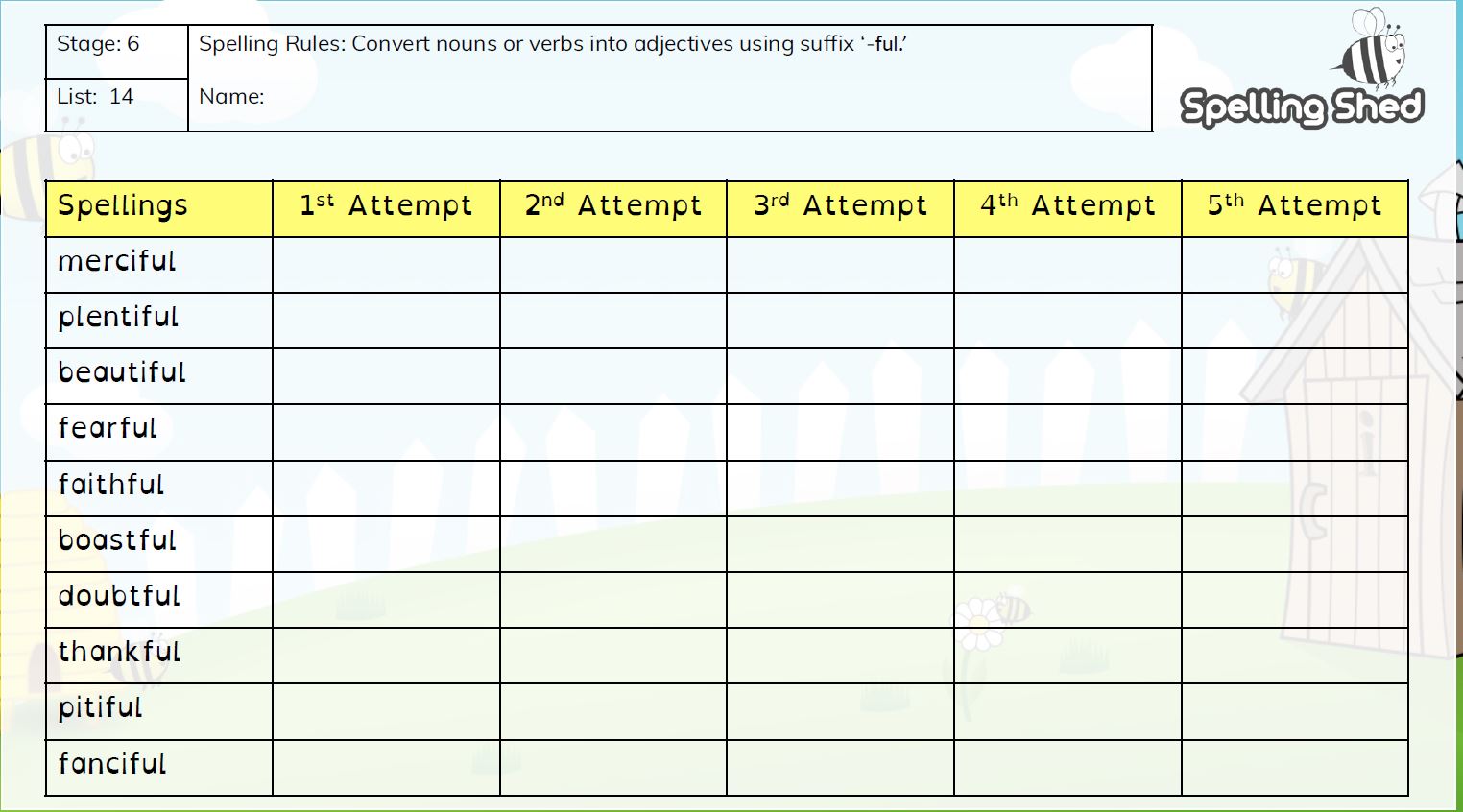Click the Spelling Shed logo text
The height and width of the screenshot is (812, 1463).
pos(1302,107)
